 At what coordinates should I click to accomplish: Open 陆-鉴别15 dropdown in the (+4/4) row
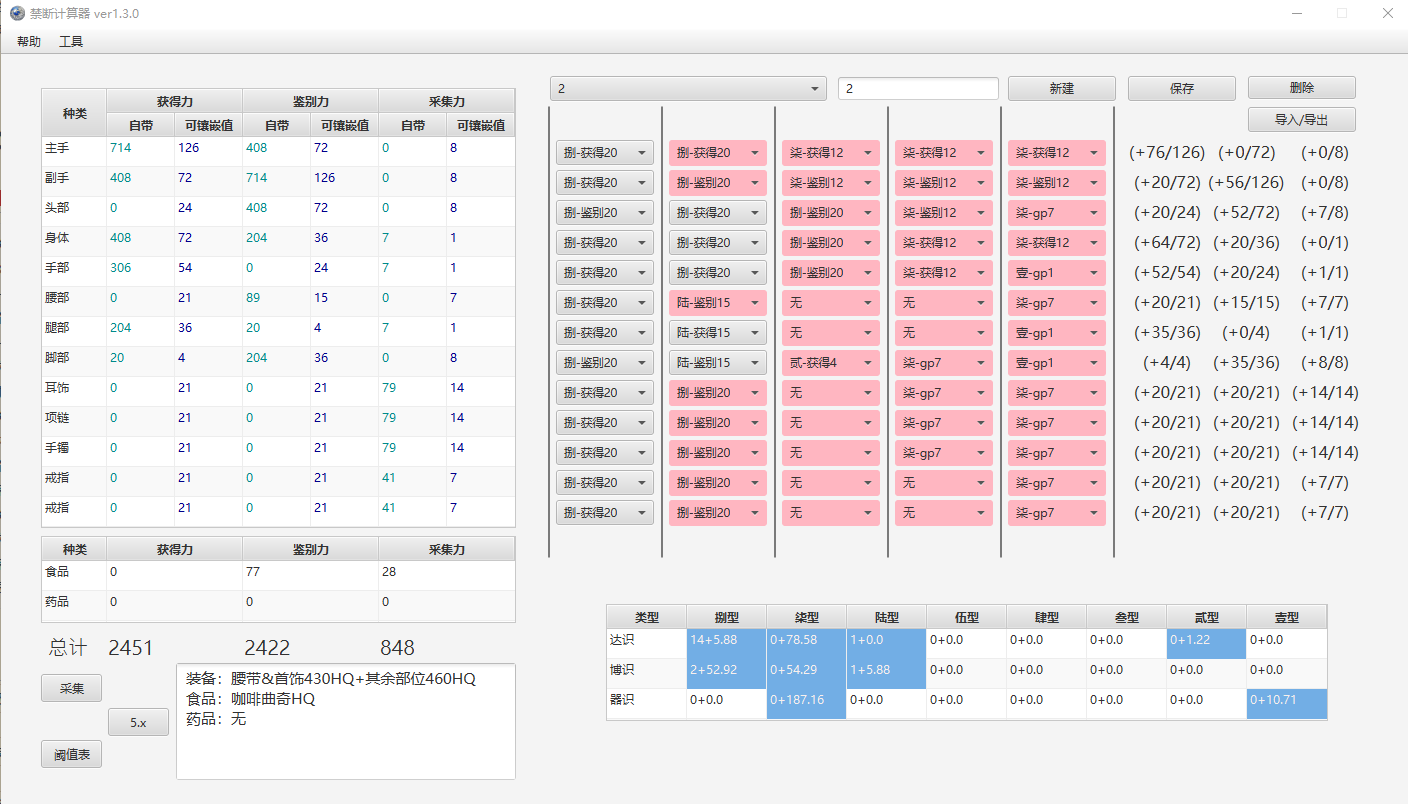[x=718, y=362]
